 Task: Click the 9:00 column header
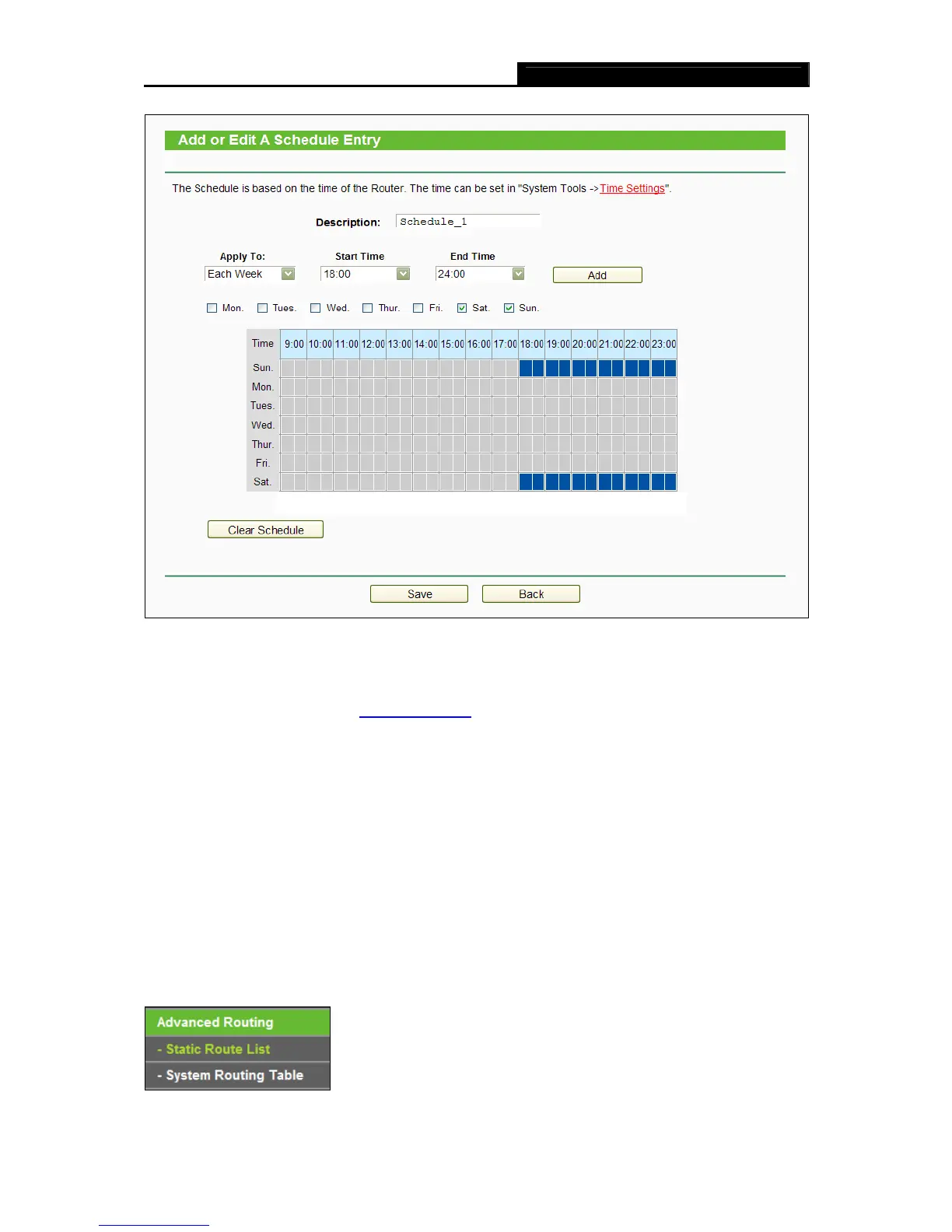pyautogui.click(x=294, y=344)
